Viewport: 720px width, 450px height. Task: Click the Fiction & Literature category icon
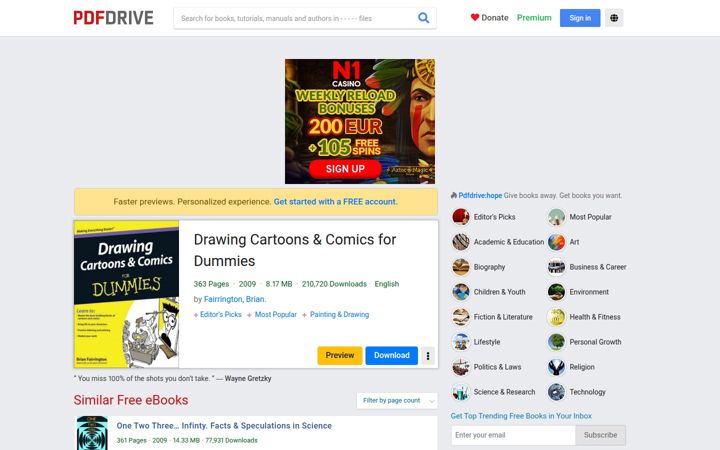click(461, 317)
